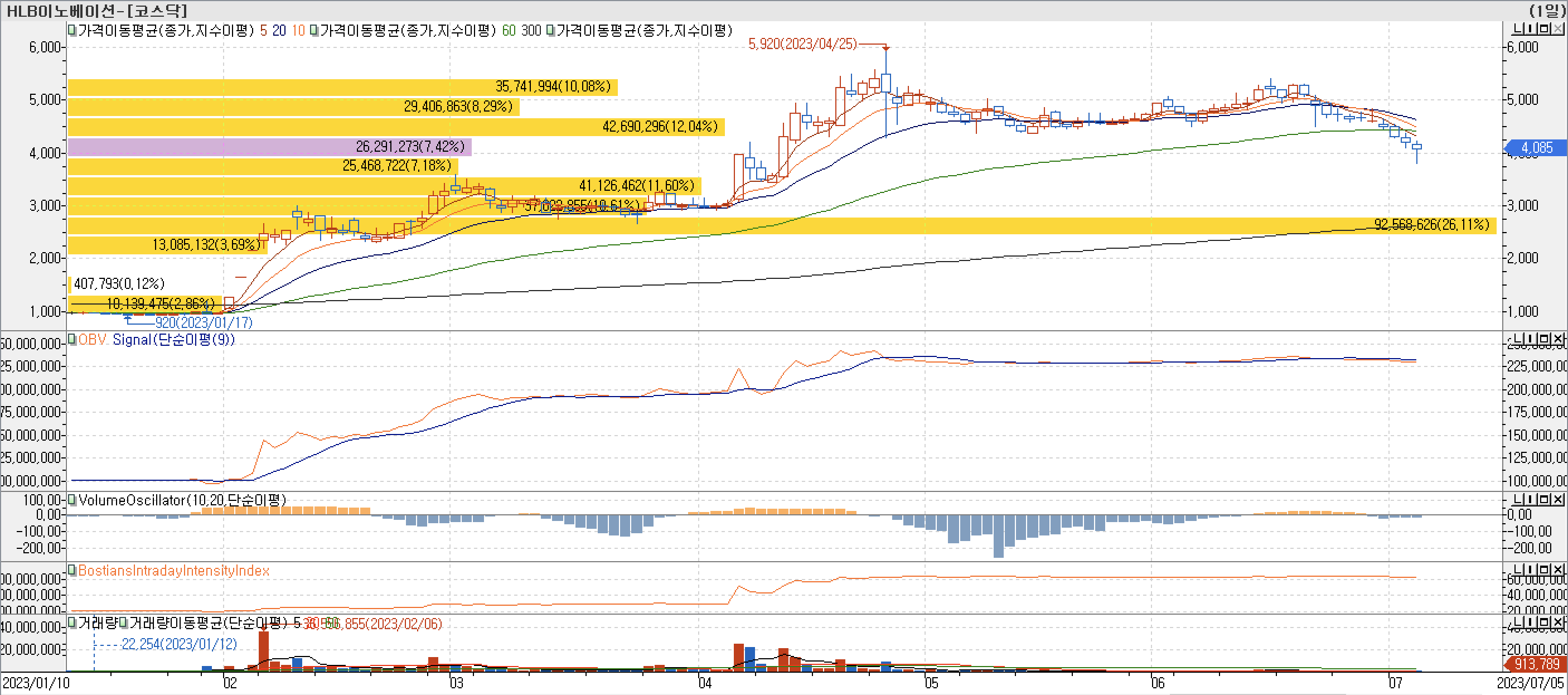Toggle the first 가격이동평균 indicator checkbox
Viewport: 1568px width, 695px height.
[72, 30]
